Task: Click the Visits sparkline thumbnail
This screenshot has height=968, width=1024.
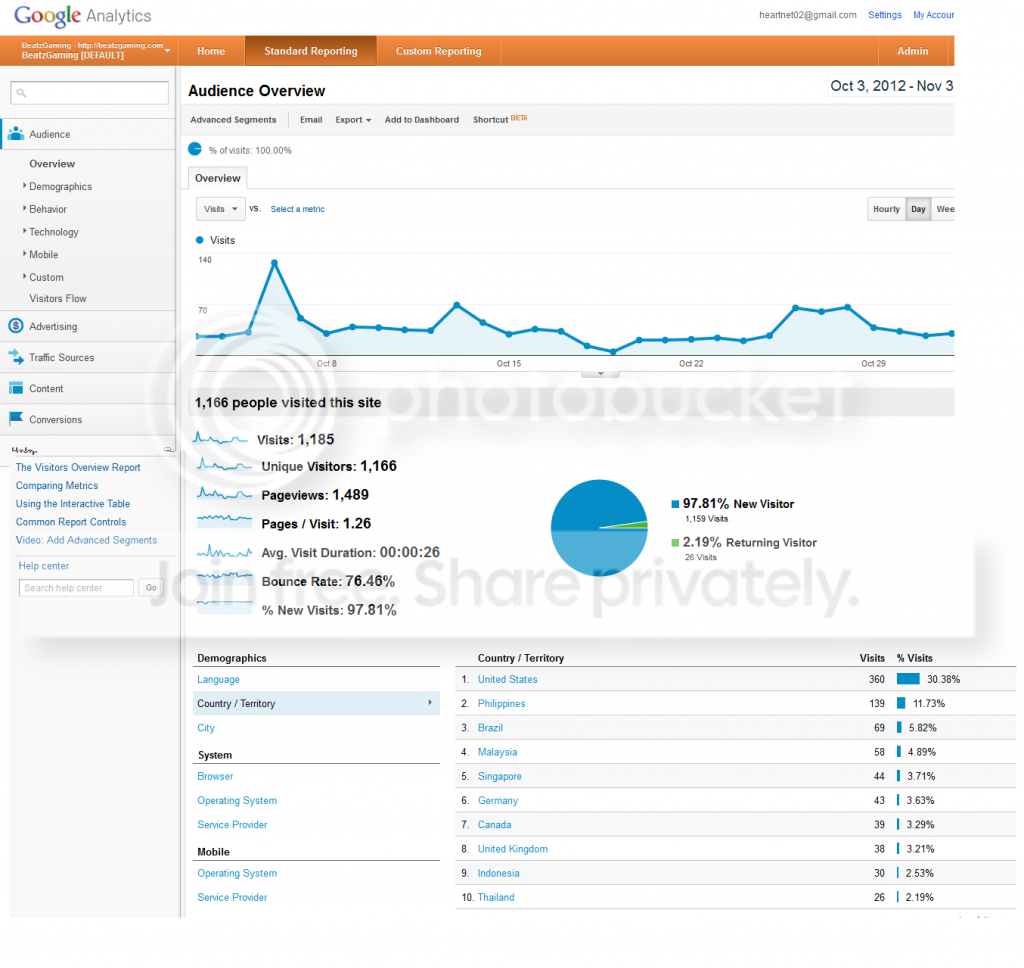Action: click(x=220, y=439)
